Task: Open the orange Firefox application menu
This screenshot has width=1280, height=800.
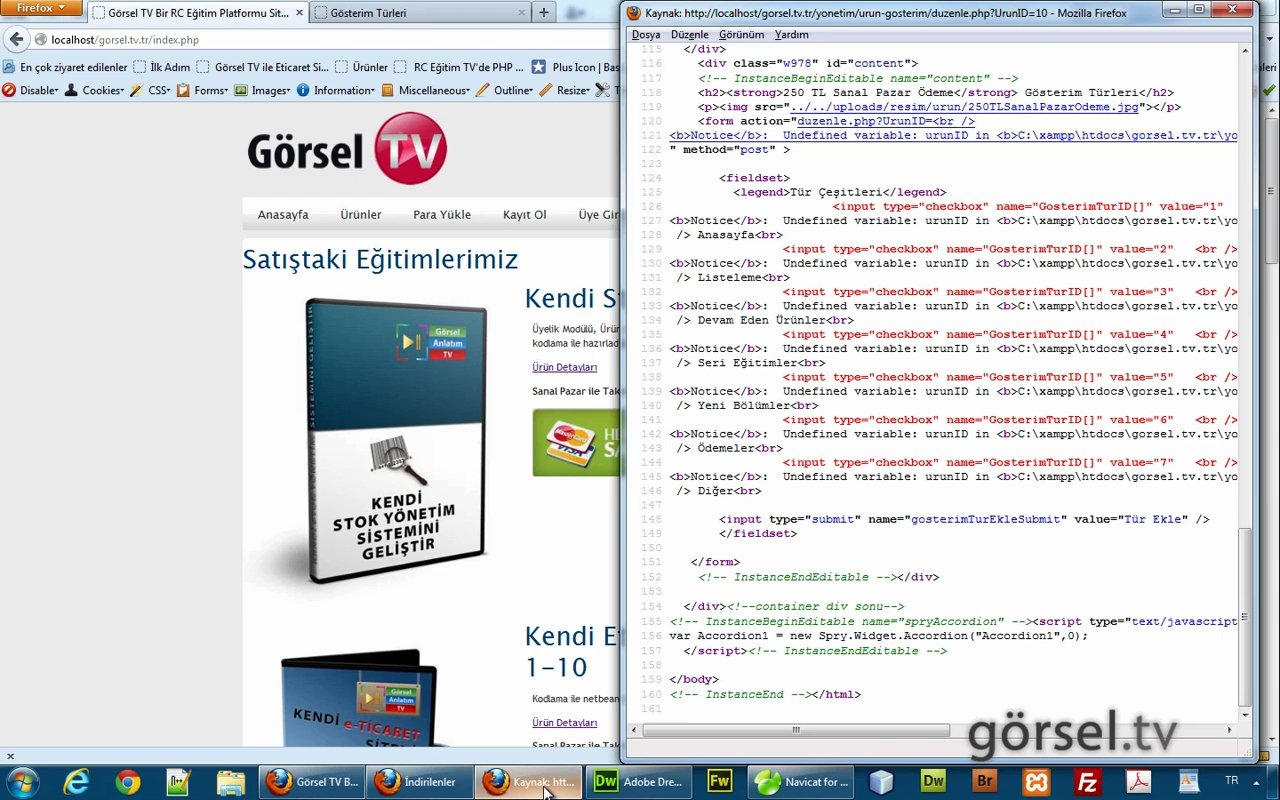Action: coord(41,8)
